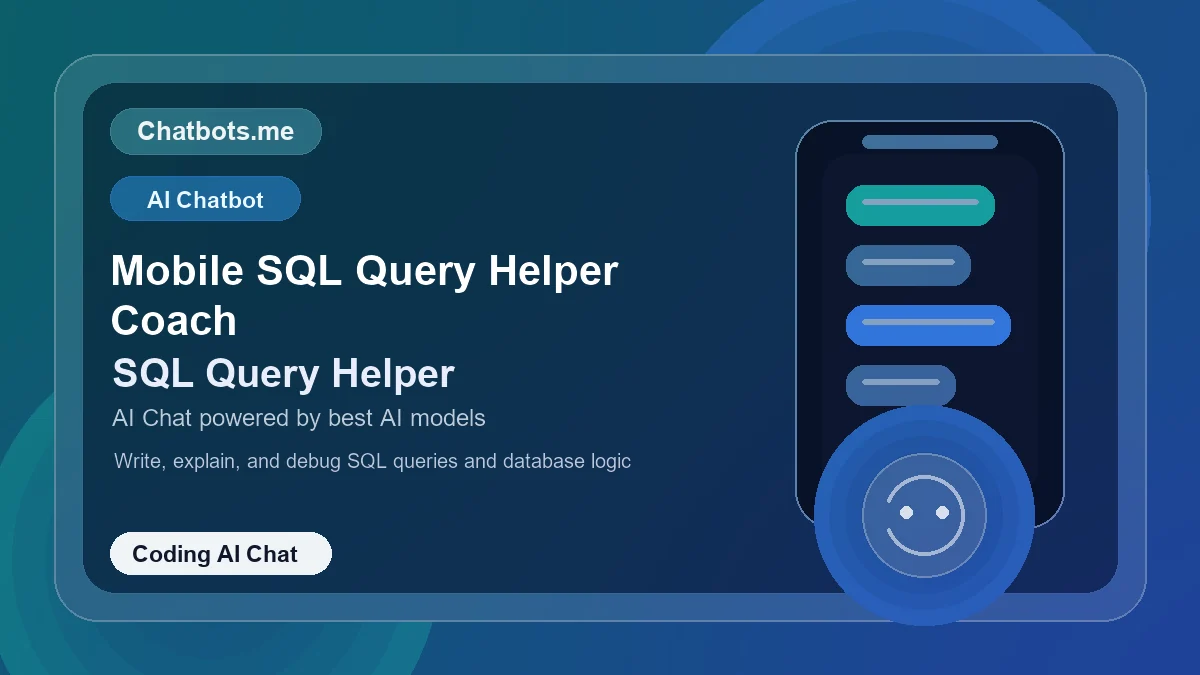
Task: Select the teal chat bubble on the phone
Action: point(920,205)
